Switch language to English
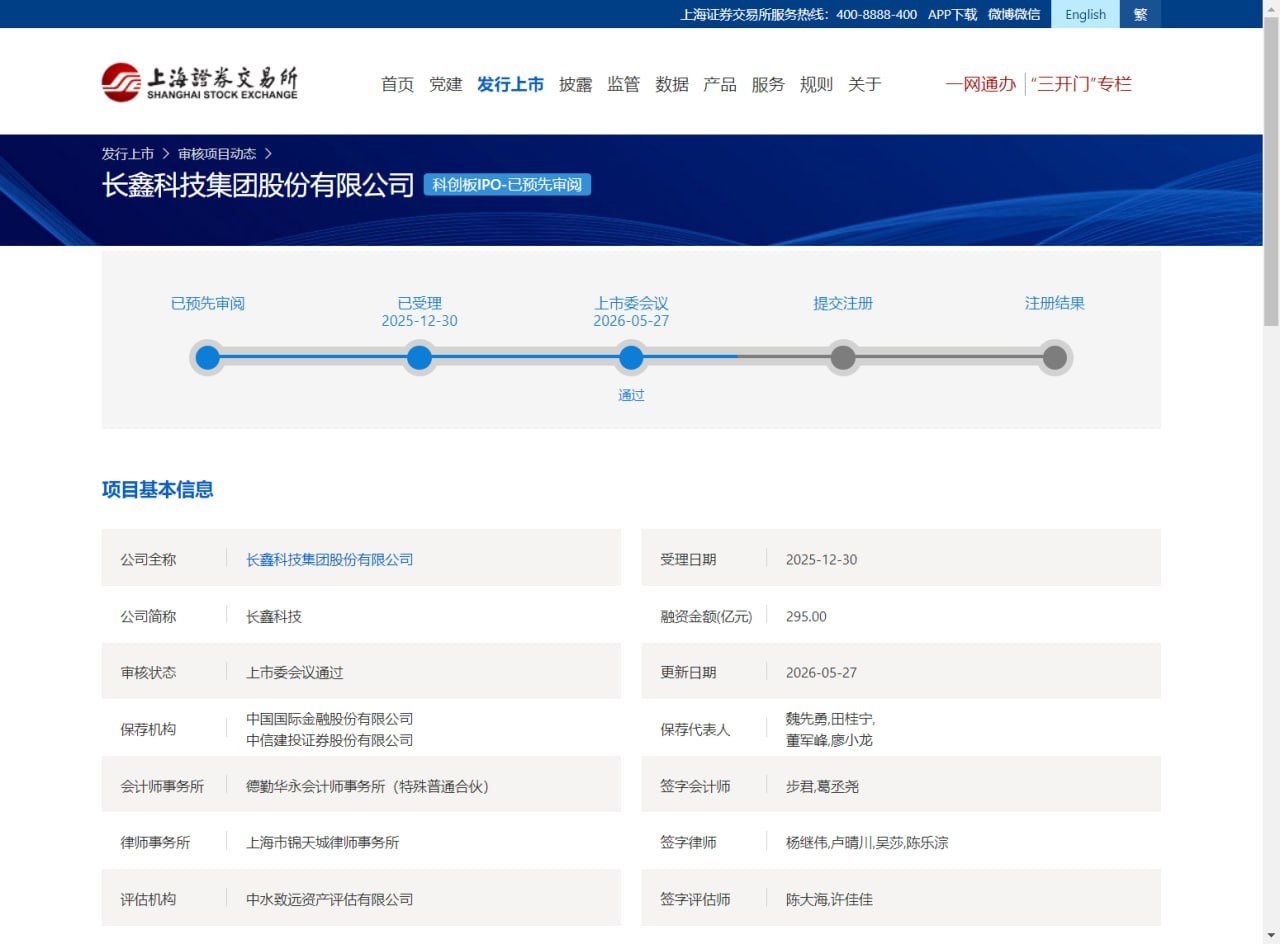 coord(1085,14)
